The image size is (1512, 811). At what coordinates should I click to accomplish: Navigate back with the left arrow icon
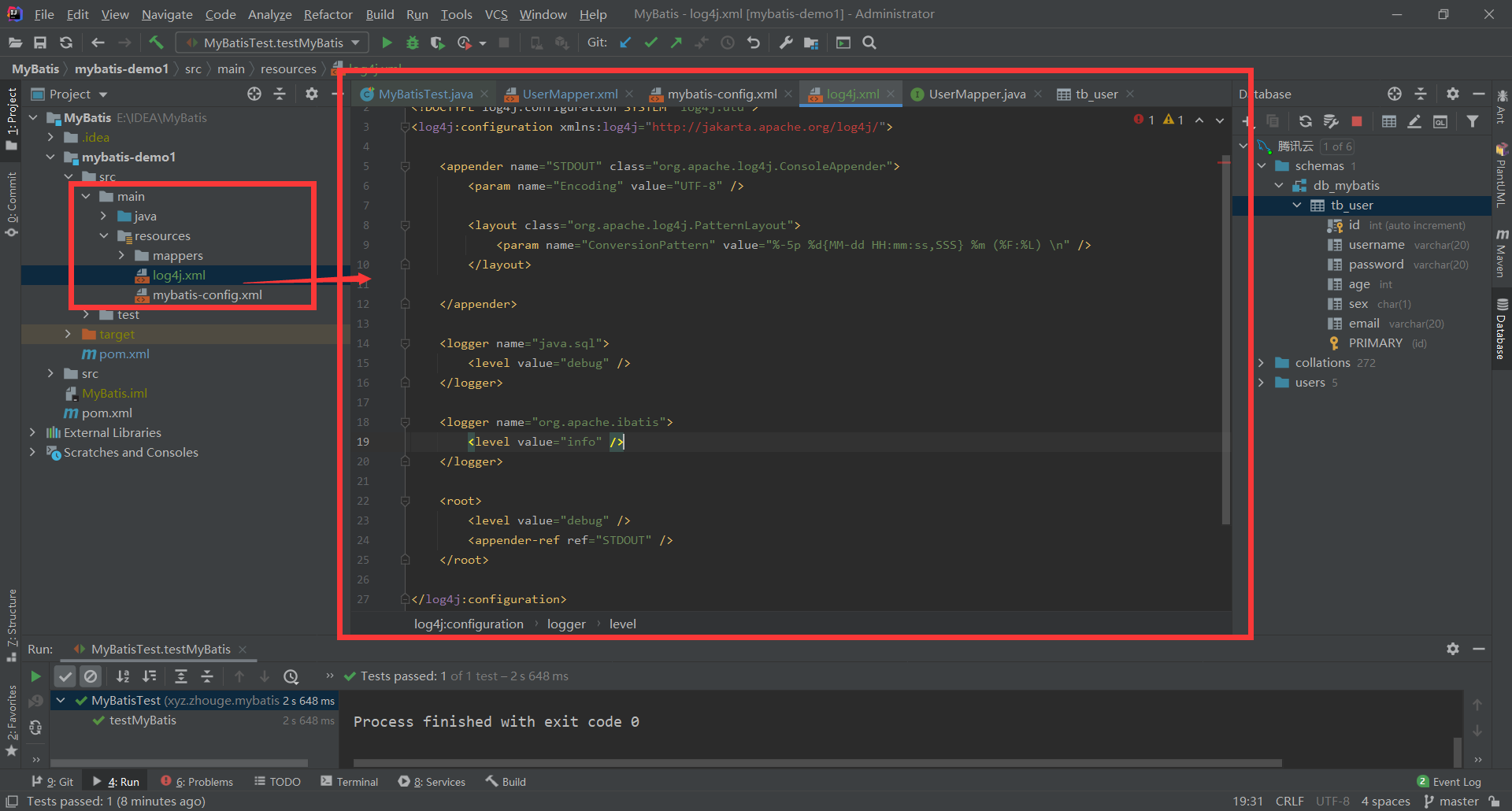(x=98, y=43)
